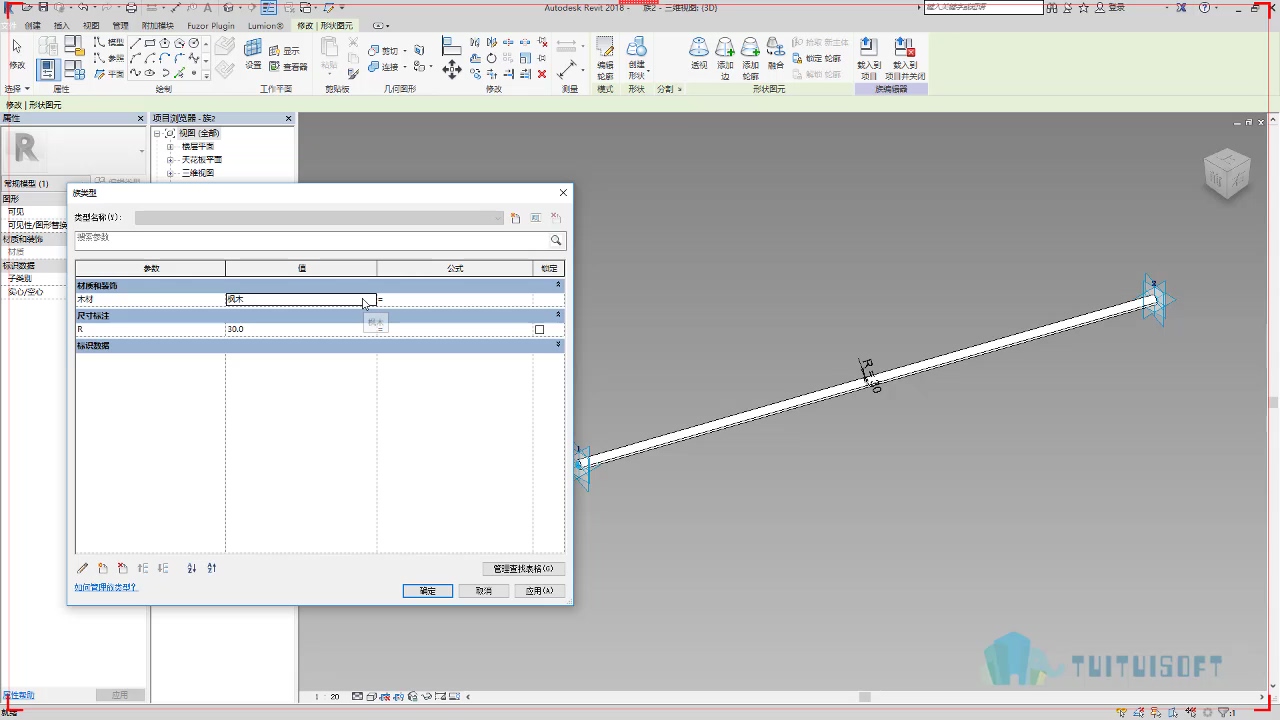Open the Fuzor Plugin ribbon tab
Viewport: 1280px width, 720px height.
(x=210, y=25)
